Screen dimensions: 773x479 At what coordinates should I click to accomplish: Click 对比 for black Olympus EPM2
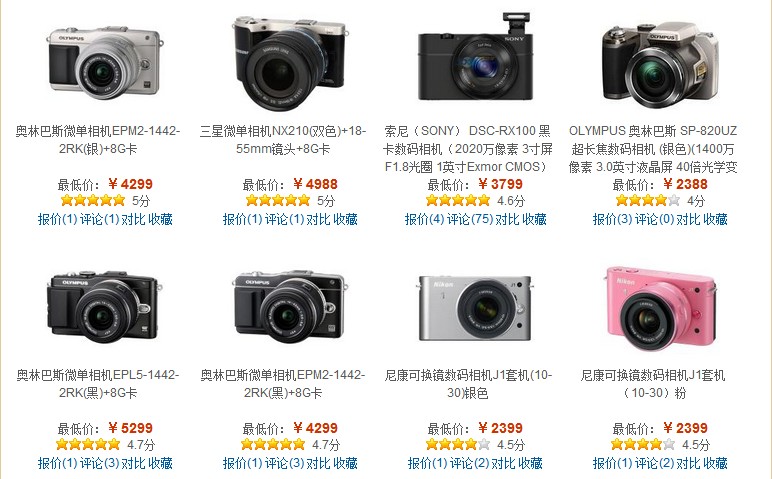318,463
